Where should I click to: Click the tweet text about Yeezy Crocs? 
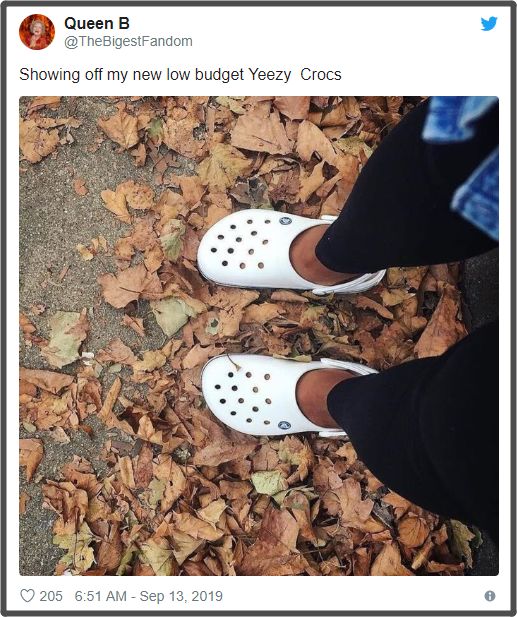click(x=180, y=74)
